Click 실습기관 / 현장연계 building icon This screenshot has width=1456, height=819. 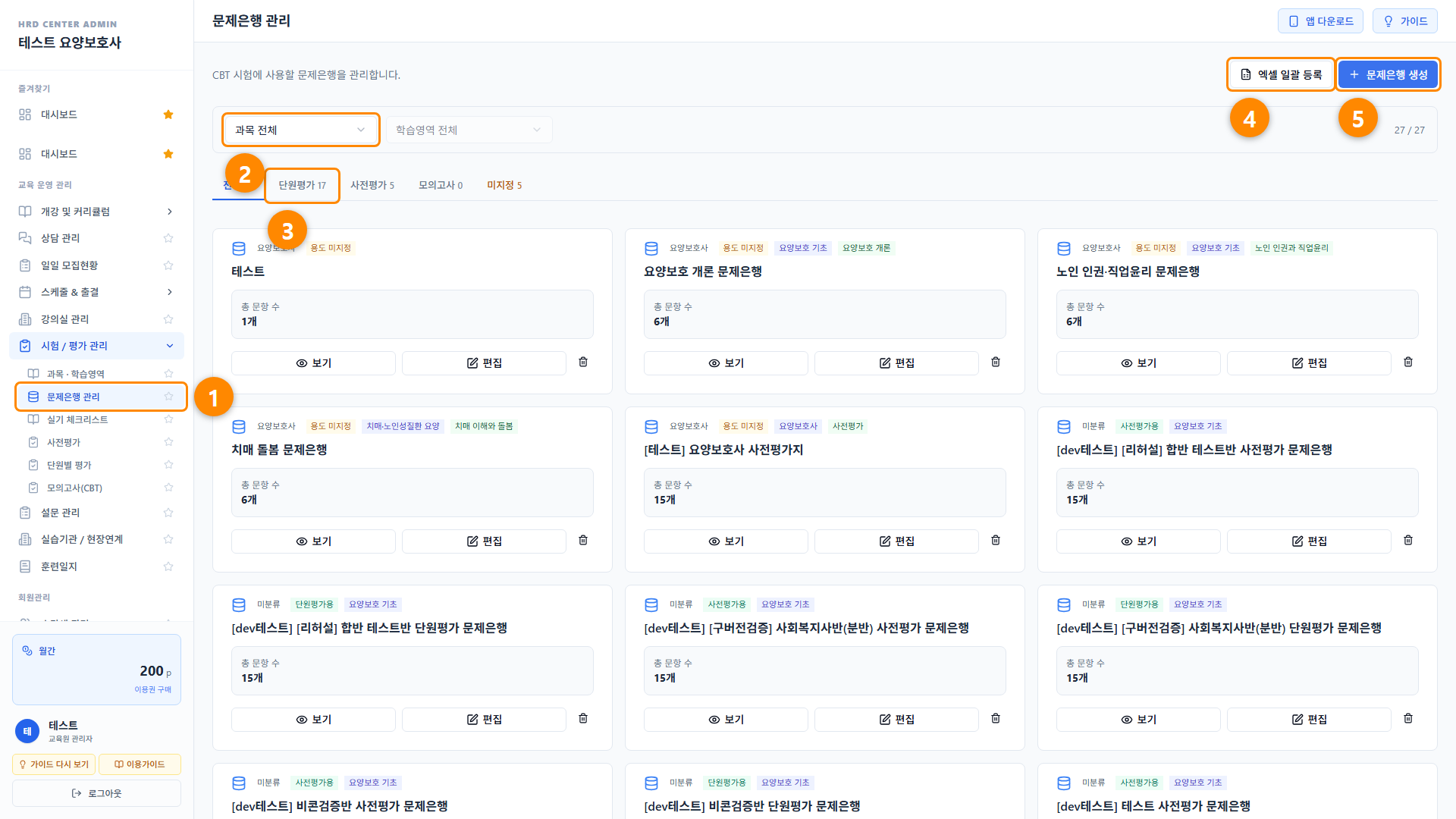[x=25, y=539]
